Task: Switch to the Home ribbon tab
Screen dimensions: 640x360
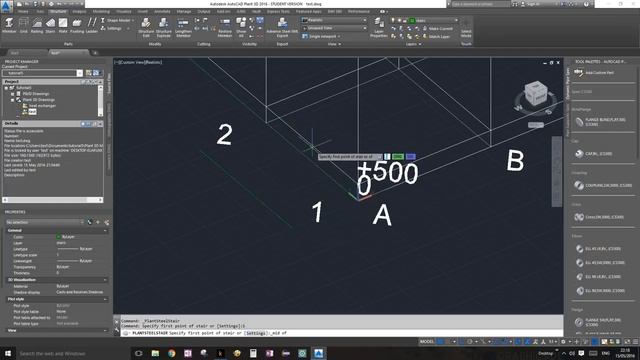Action: click(x=23, y=11)
